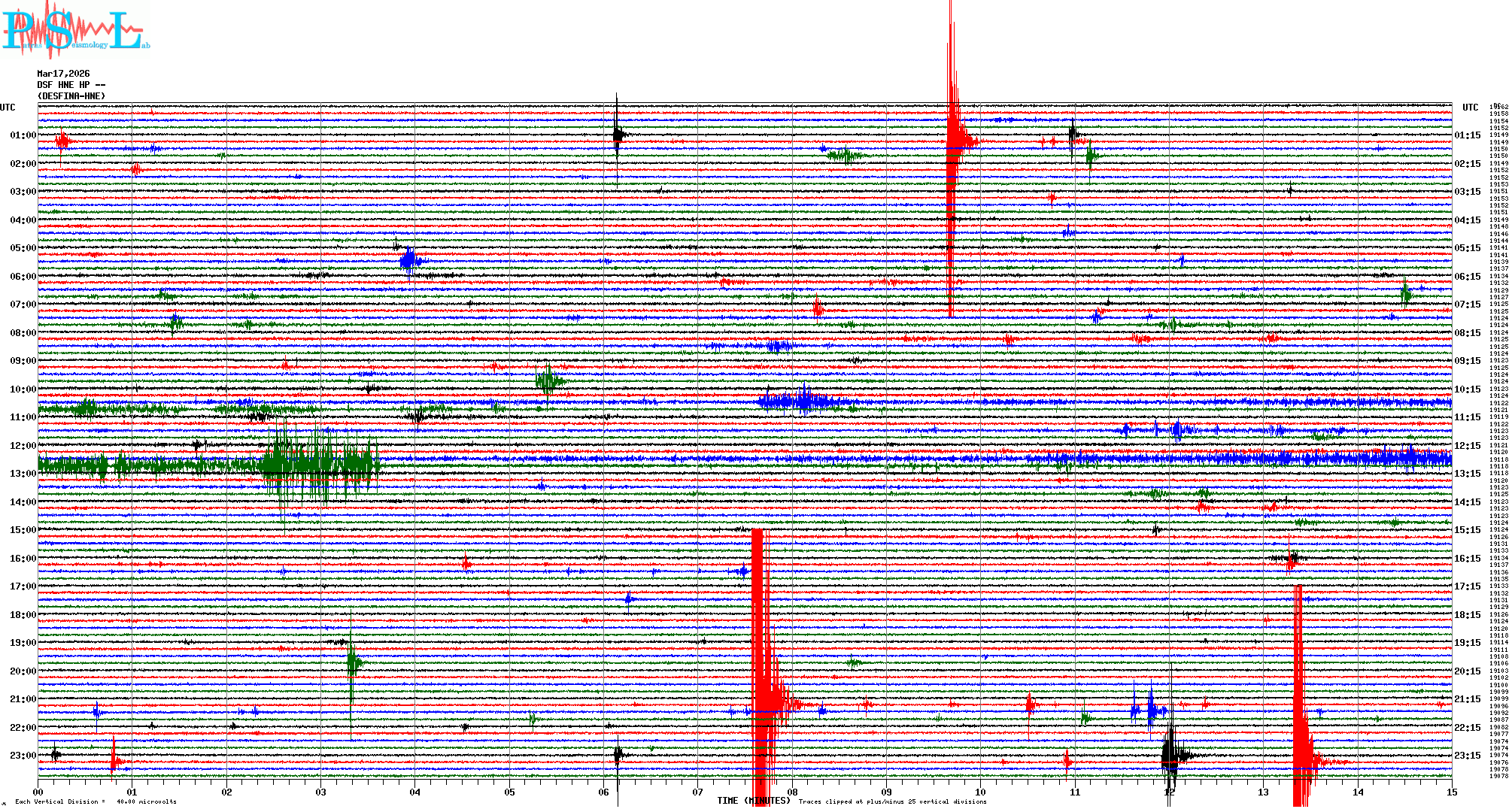Click the left UTC axis header

pos(8,108)
